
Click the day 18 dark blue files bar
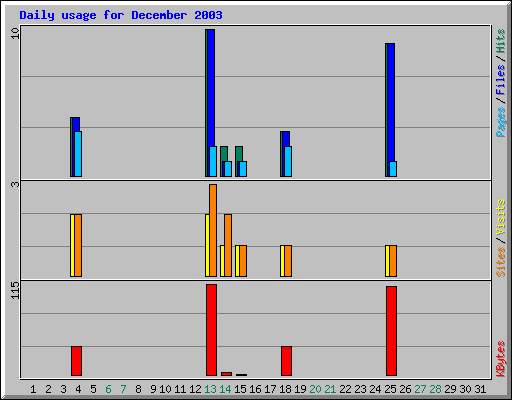tap(286, 139)
